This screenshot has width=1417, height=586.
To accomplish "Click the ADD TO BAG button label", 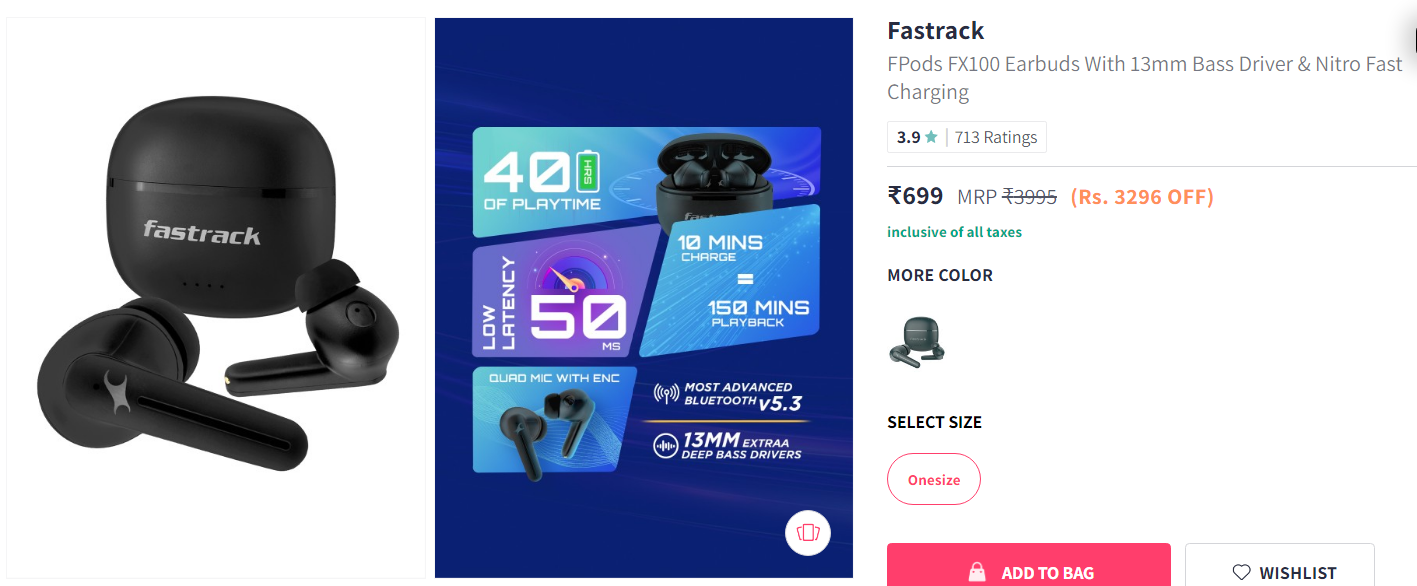I will point(1048,573).
